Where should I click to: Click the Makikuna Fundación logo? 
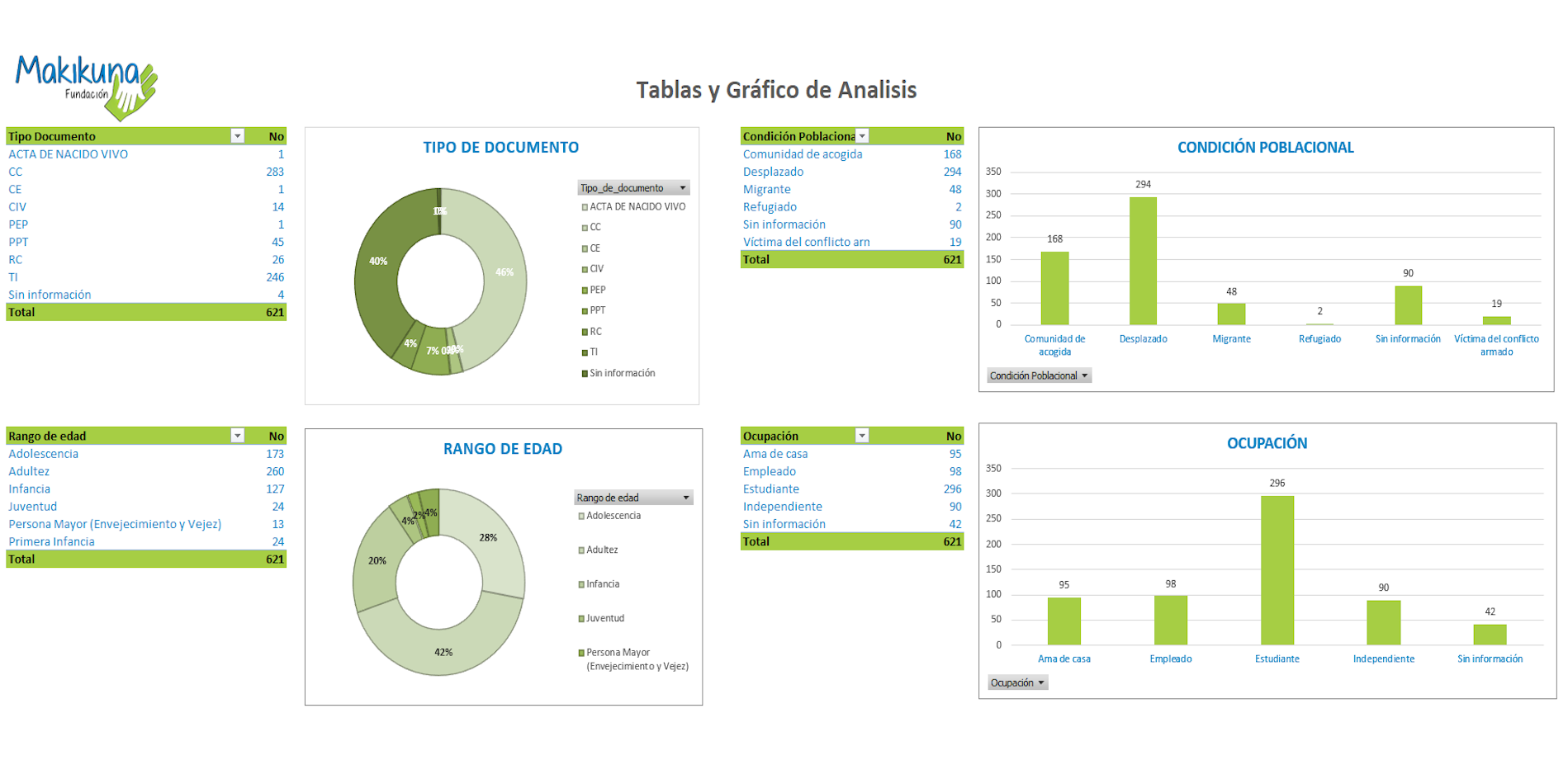pos(86,85)
